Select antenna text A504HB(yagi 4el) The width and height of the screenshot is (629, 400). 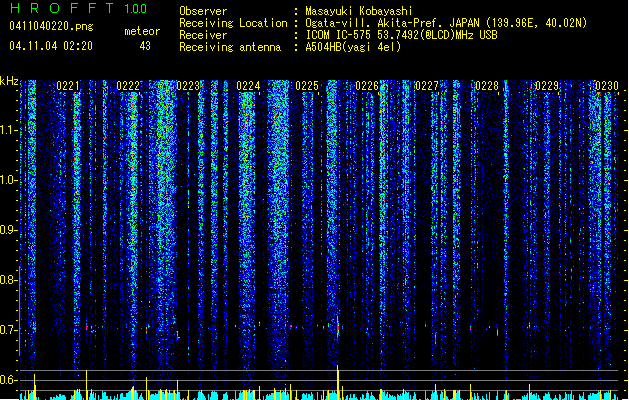point(353,47)
